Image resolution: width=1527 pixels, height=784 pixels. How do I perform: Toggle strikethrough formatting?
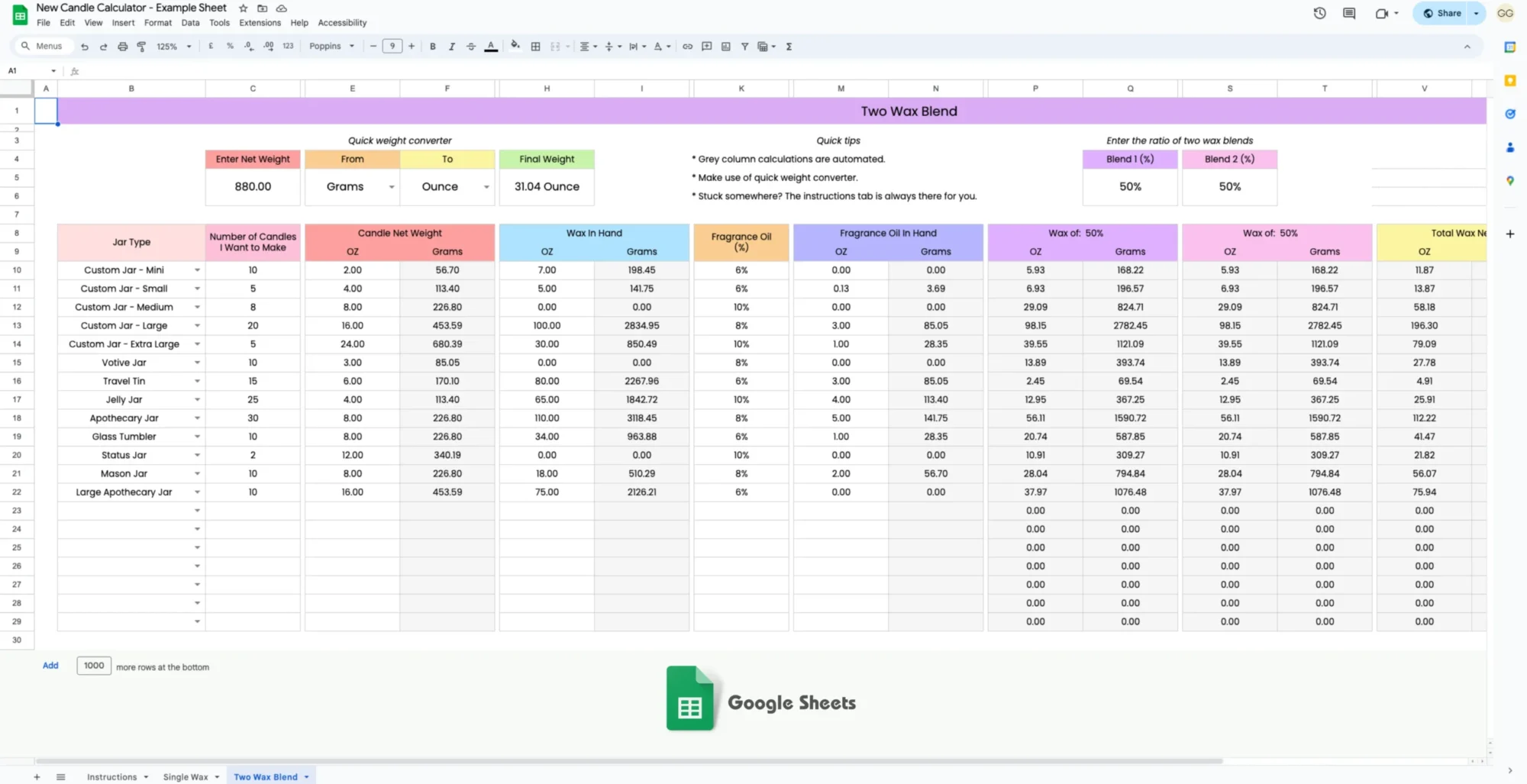[471, 47]
